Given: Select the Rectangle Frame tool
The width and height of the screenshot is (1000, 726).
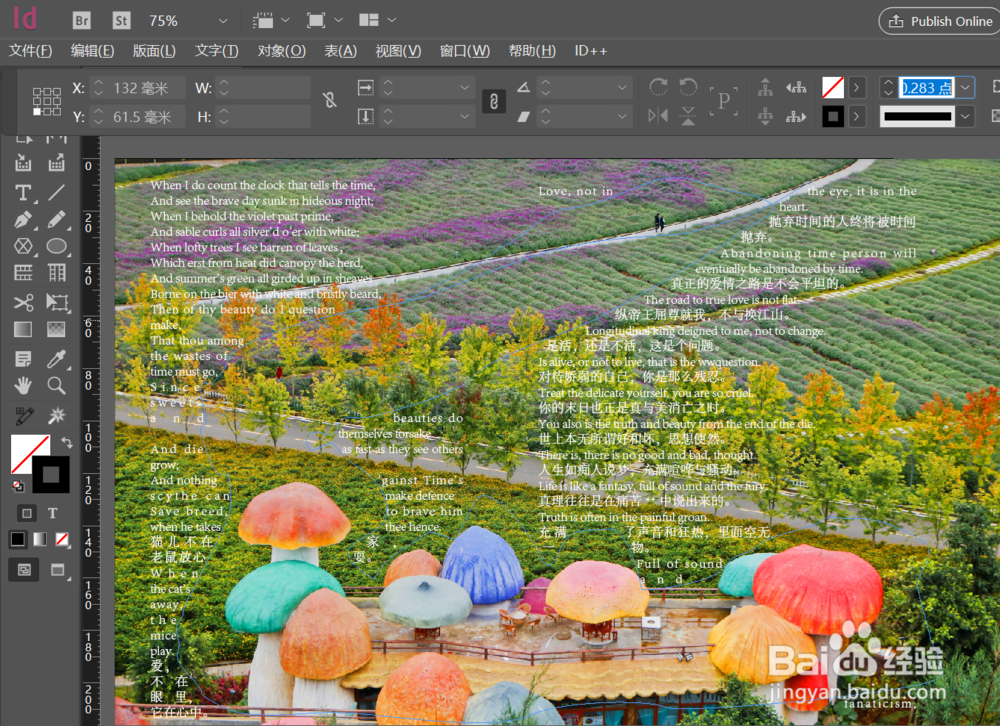Looking at the screenshot, I should pyautogui.click(x=23, y=246).
